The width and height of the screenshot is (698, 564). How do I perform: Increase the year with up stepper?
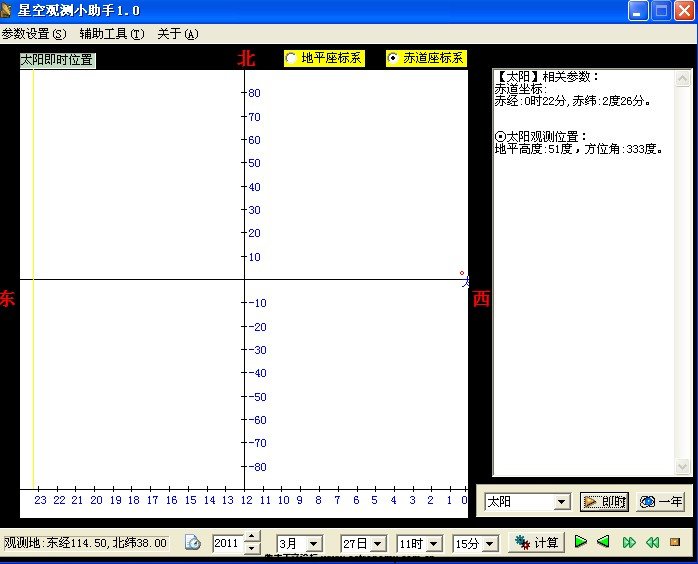pyautogui.click(x=252, y=537)
